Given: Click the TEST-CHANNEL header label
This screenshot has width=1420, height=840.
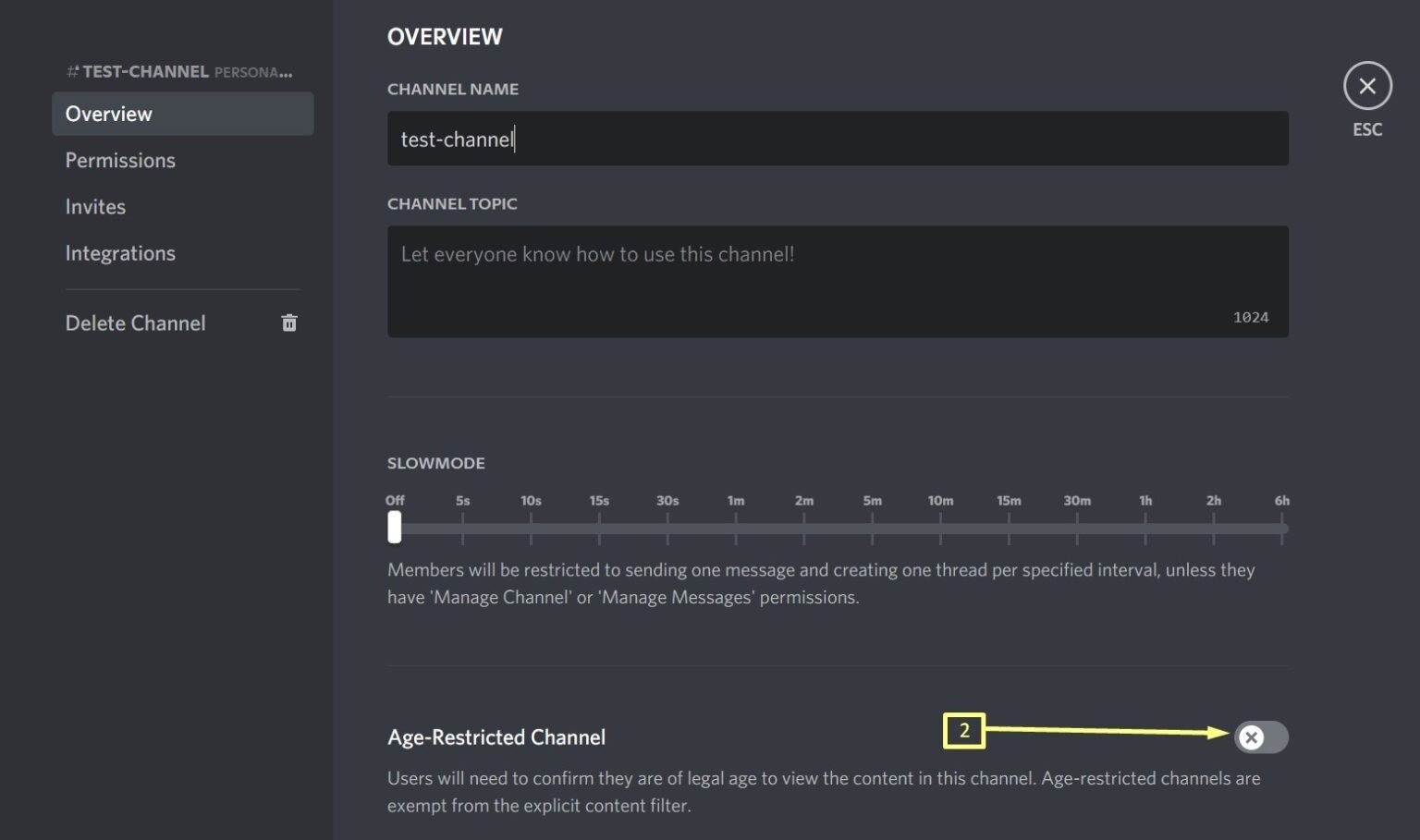Looking at the screenshot, I should pyautogui.click(x=143, y=71).
